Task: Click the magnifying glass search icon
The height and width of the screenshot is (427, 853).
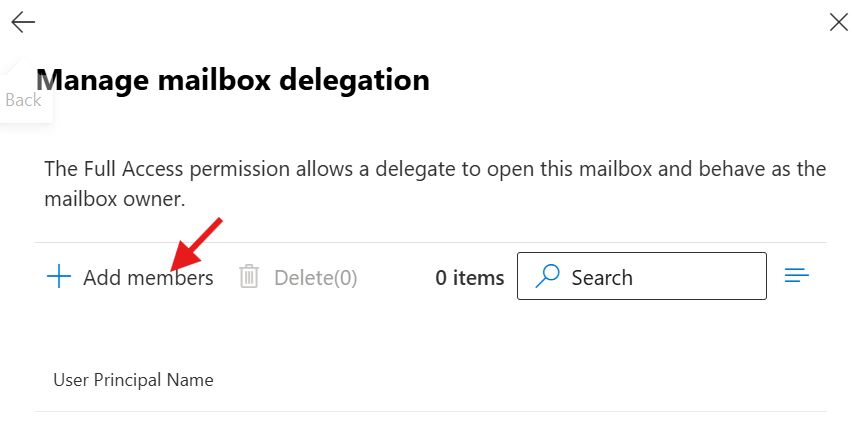Action: click(547, 277)
